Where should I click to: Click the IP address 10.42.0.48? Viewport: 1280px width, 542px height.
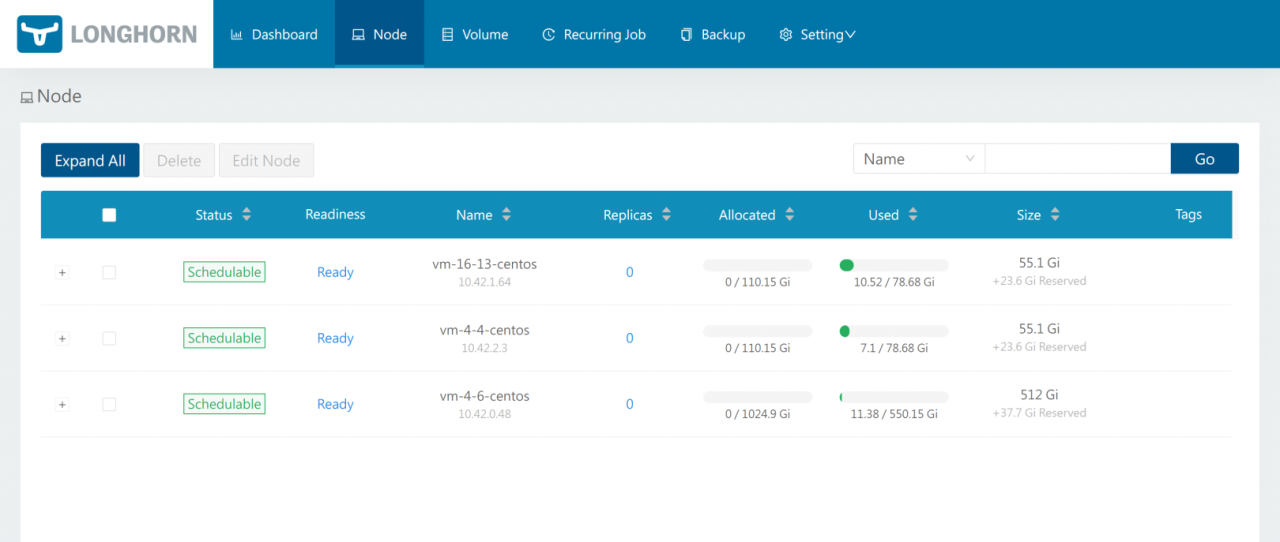click(484, 414)
